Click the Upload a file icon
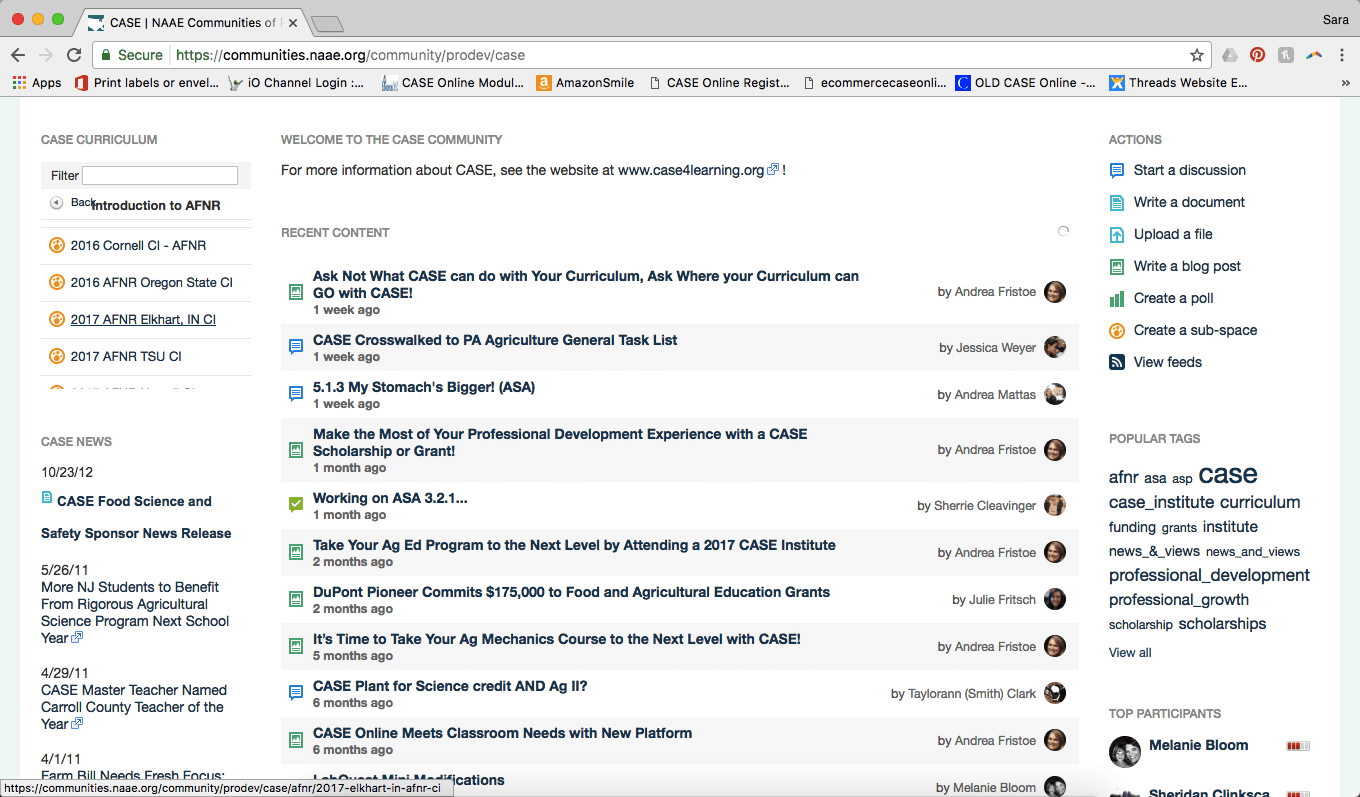1360x797 pixels. pos(1117,235)
